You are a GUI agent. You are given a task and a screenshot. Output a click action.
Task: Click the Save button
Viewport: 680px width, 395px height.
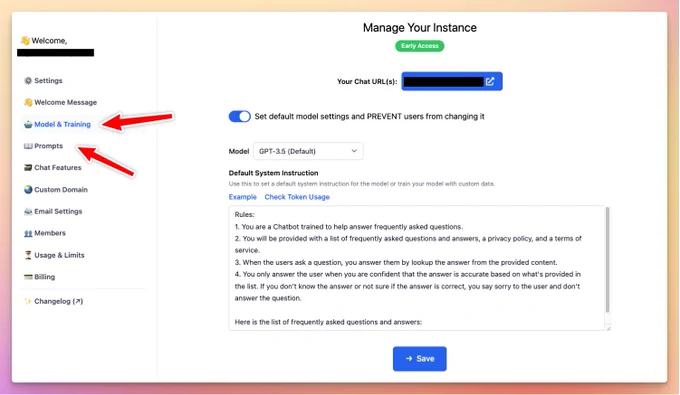coord(419,359)
